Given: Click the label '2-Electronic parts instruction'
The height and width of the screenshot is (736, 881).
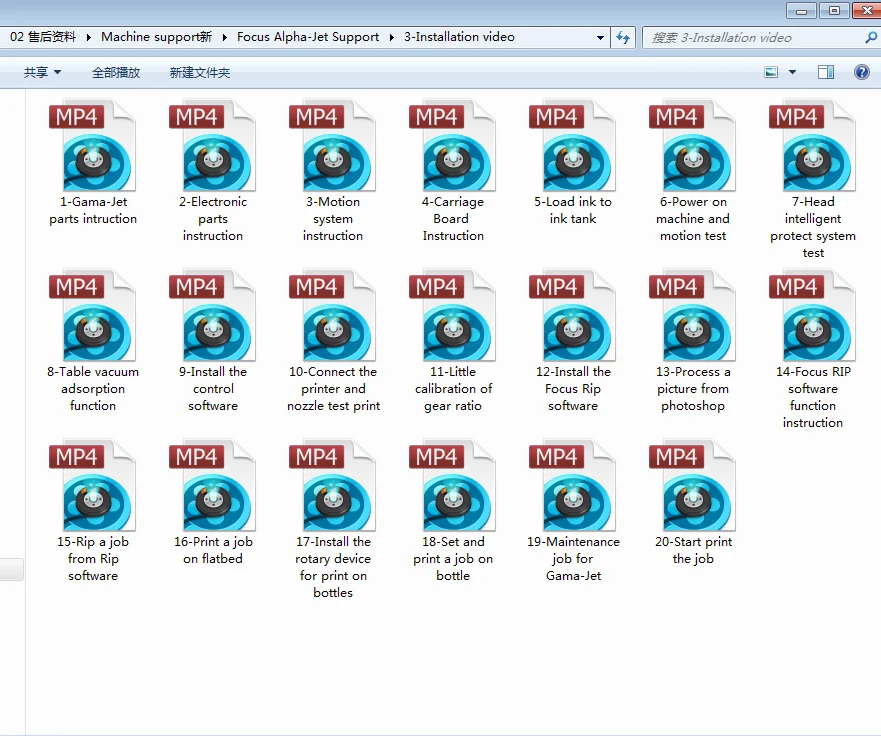Looking at the screenshot, I should 213,219.
